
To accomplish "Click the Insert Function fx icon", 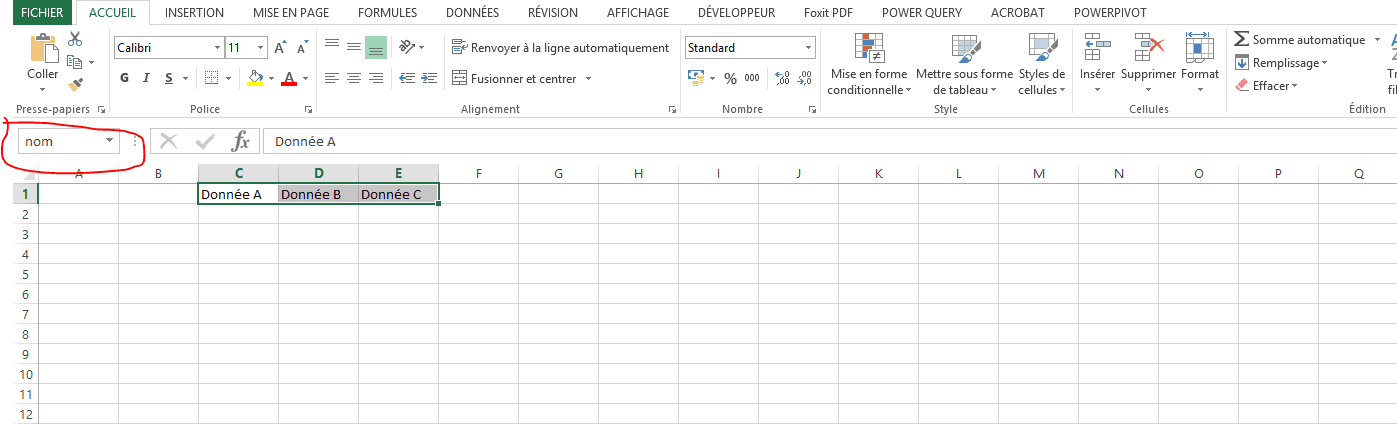I will 241,142.
